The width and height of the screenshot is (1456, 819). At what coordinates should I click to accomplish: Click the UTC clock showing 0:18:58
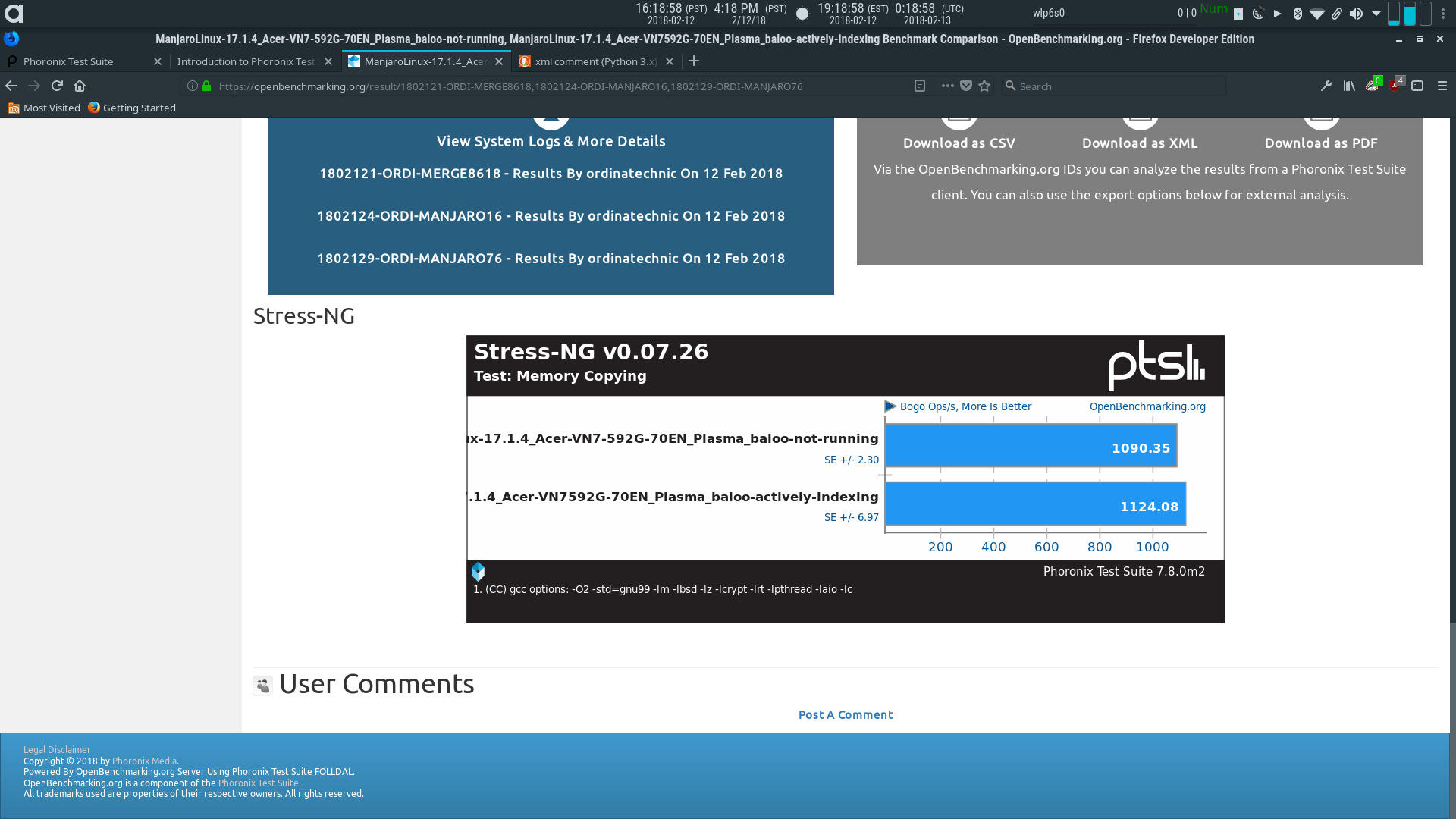click(929, 14)
